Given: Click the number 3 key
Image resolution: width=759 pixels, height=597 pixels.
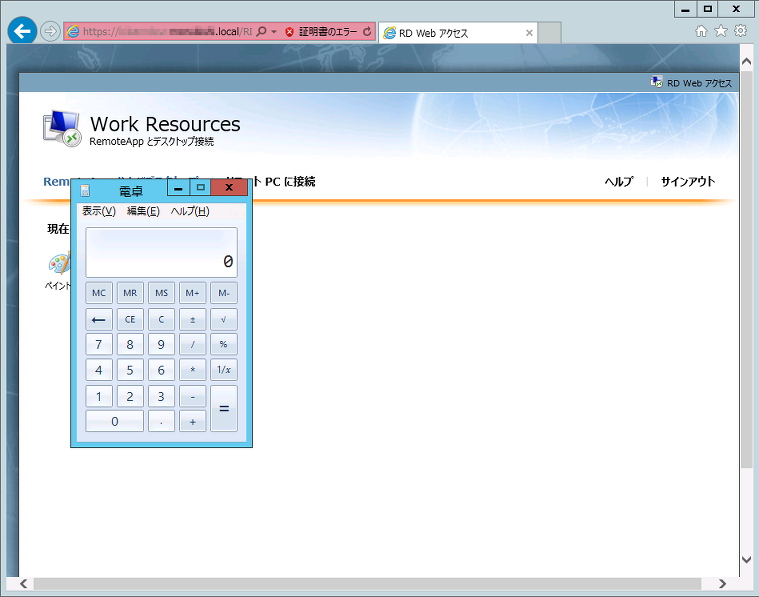Looking at the screenshot, I should [x=161, y=396].
